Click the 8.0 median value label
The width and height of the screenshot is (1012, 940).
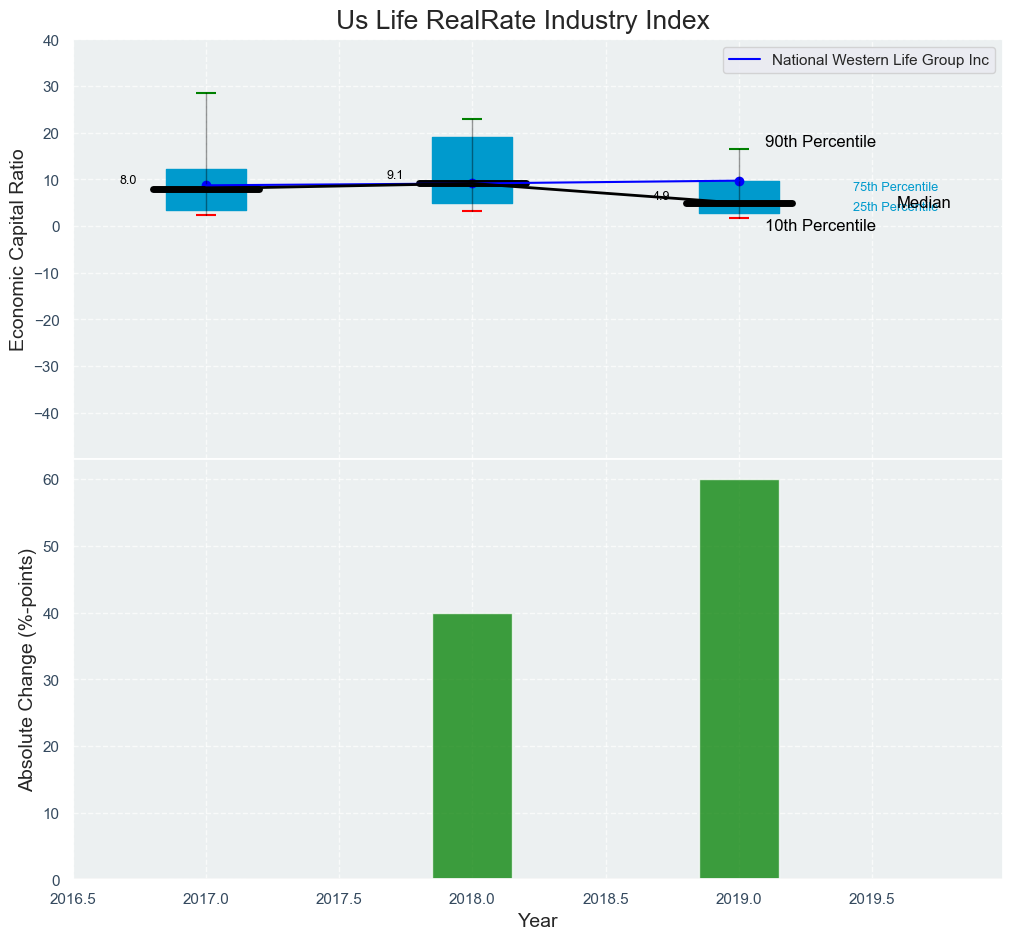tap(128, 180)
